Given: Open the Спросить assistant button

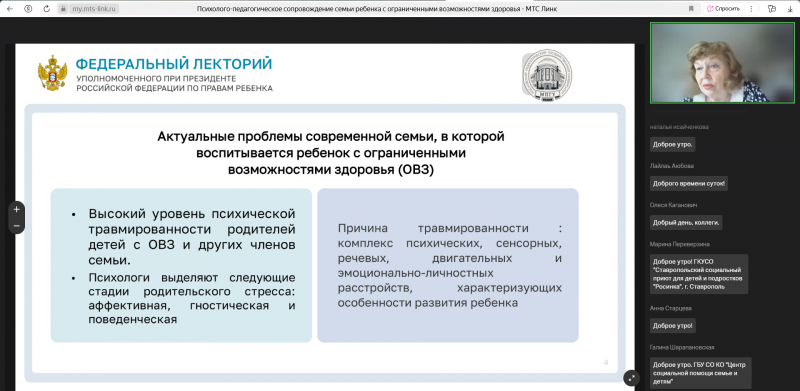Looking at the screenshot, I should pos(723,9).
